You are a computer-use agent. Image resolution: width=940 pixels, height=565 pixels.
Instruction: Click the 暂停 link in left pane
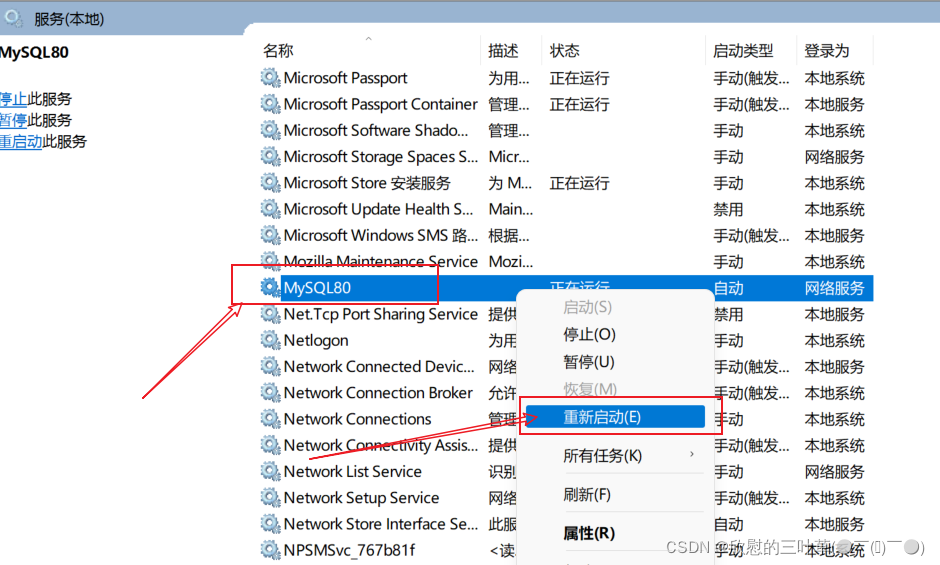tap(13, 121)
